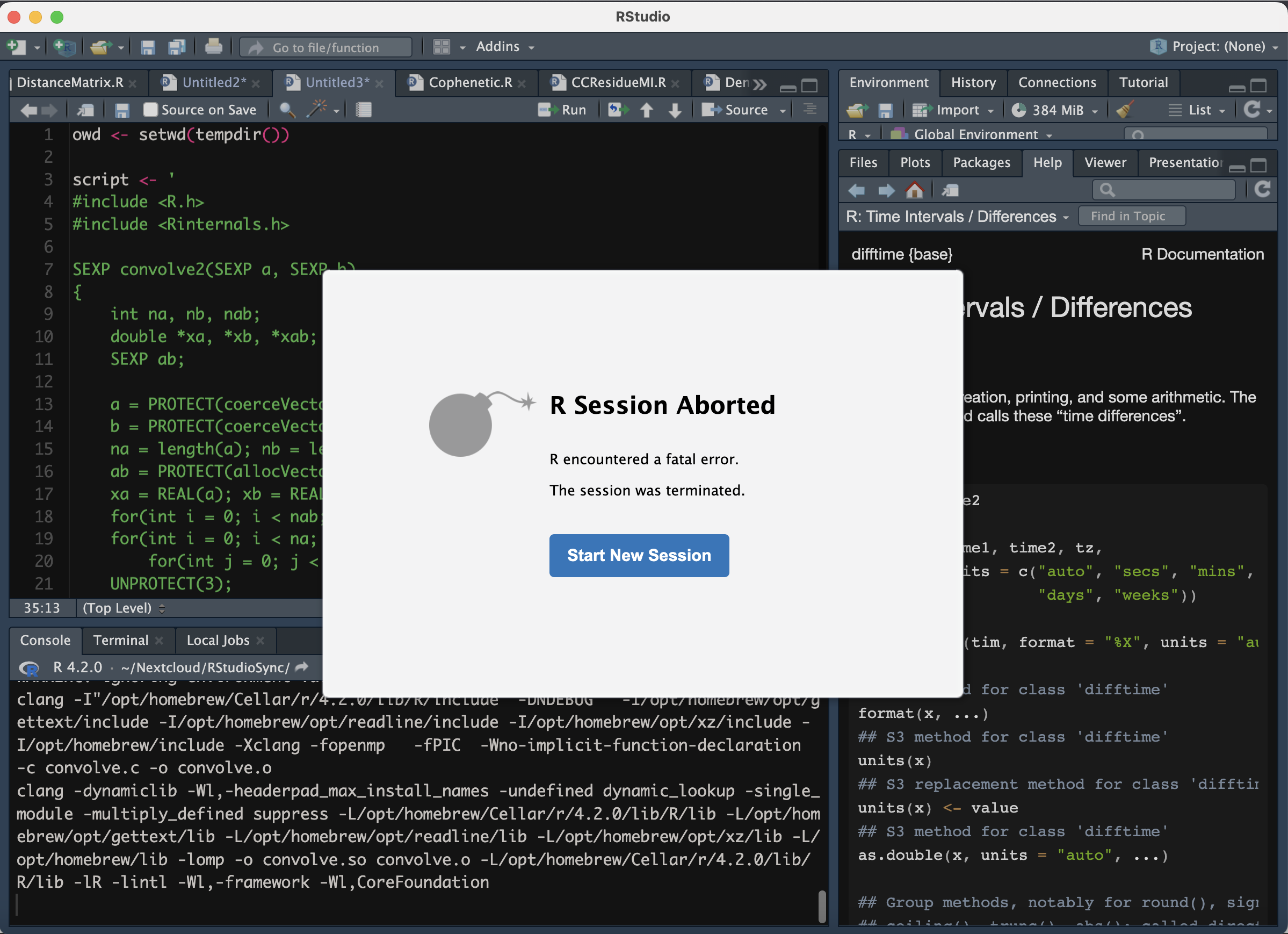Image resolution: width=1288 pixels, height=934 pixels.
Task: Refresh the Environment pane
Action: point(1254,110)
